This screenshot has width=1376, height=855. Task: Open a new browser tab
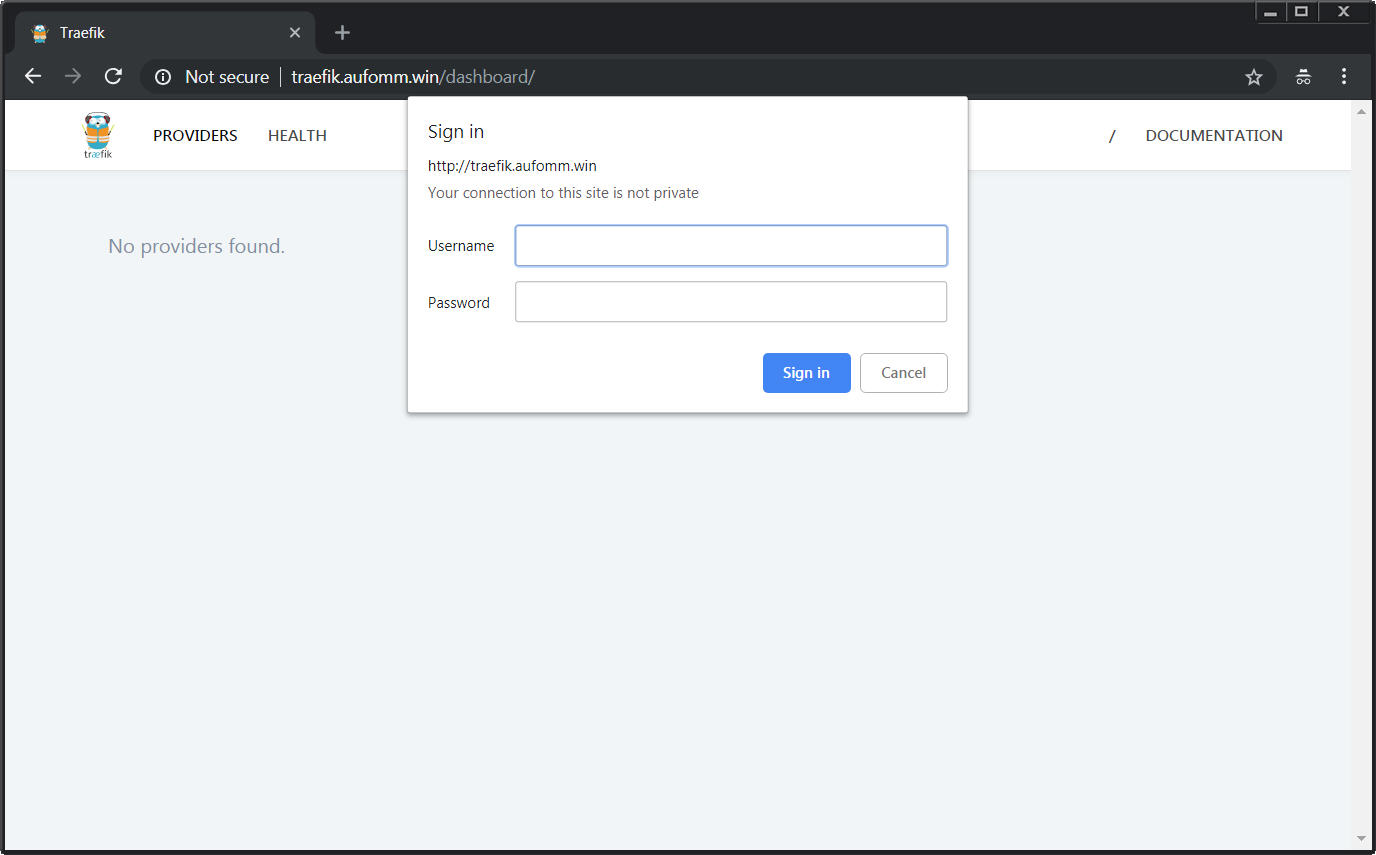point(342,32)
